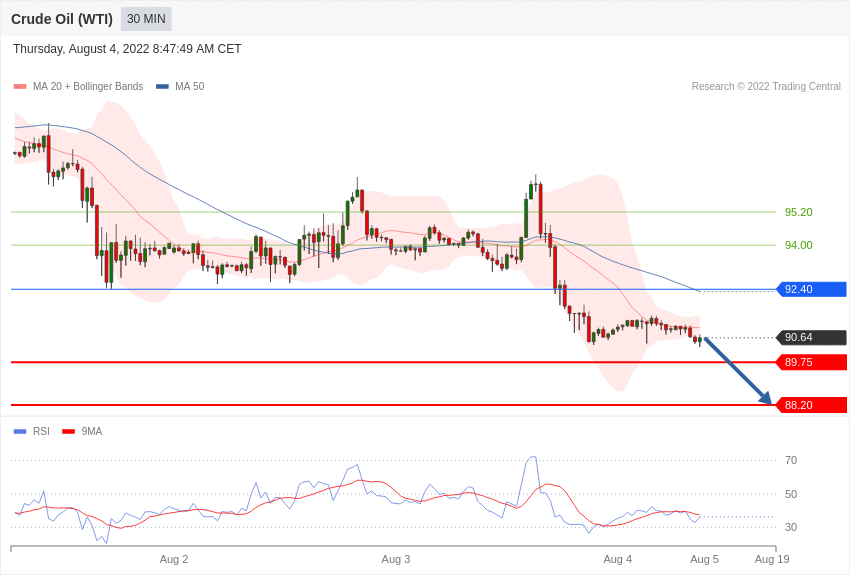850x576 pixels.
Task: Click the 95.20 resistance price label
Action: [799, 212]
